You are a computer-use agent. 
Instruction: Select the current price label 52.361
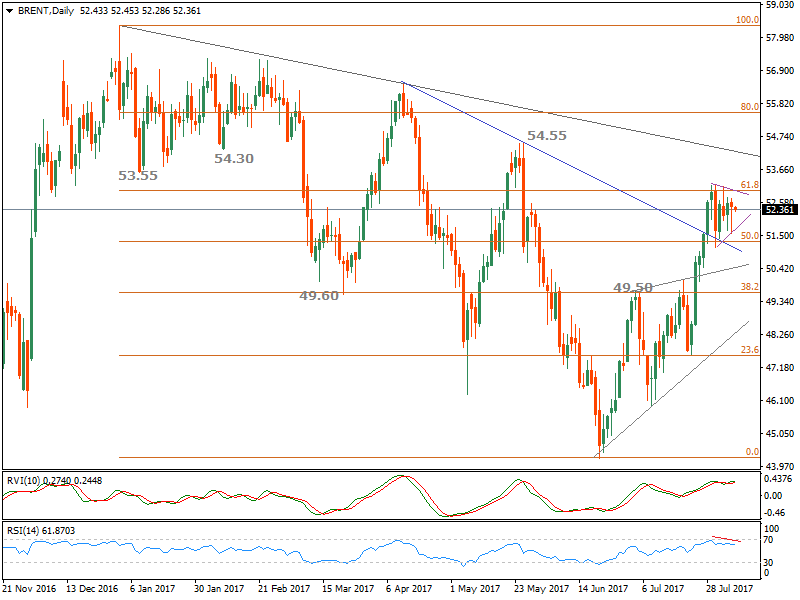[780, 210]
